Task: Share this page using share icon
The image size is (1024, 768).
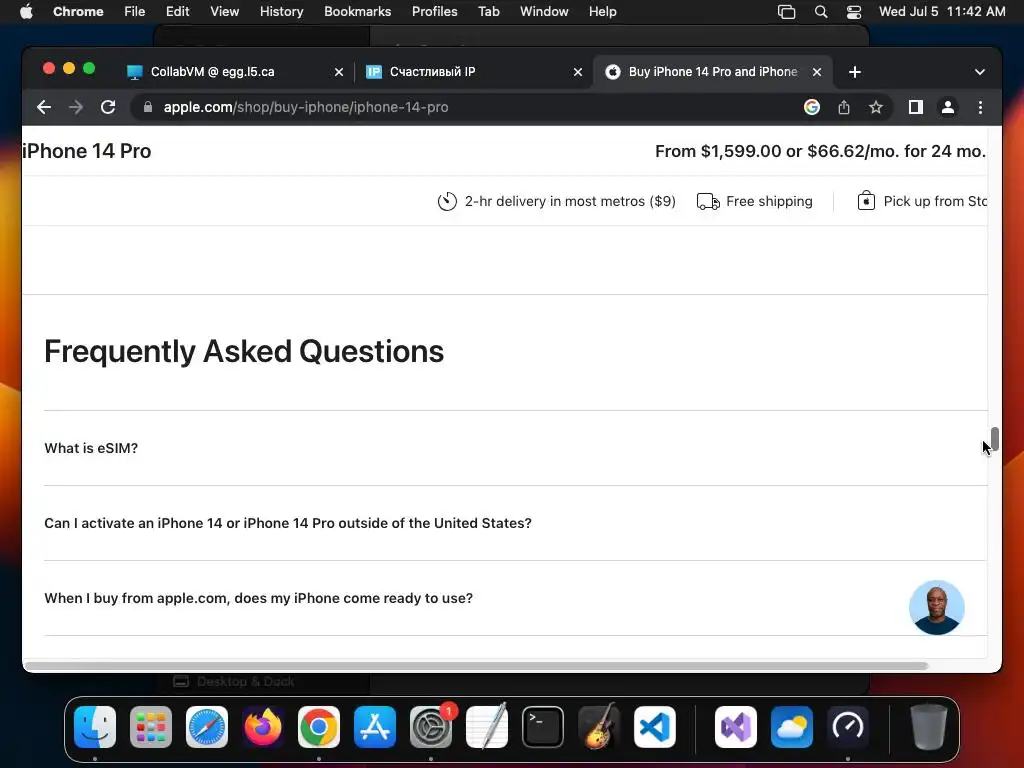Action: (844, 107)
